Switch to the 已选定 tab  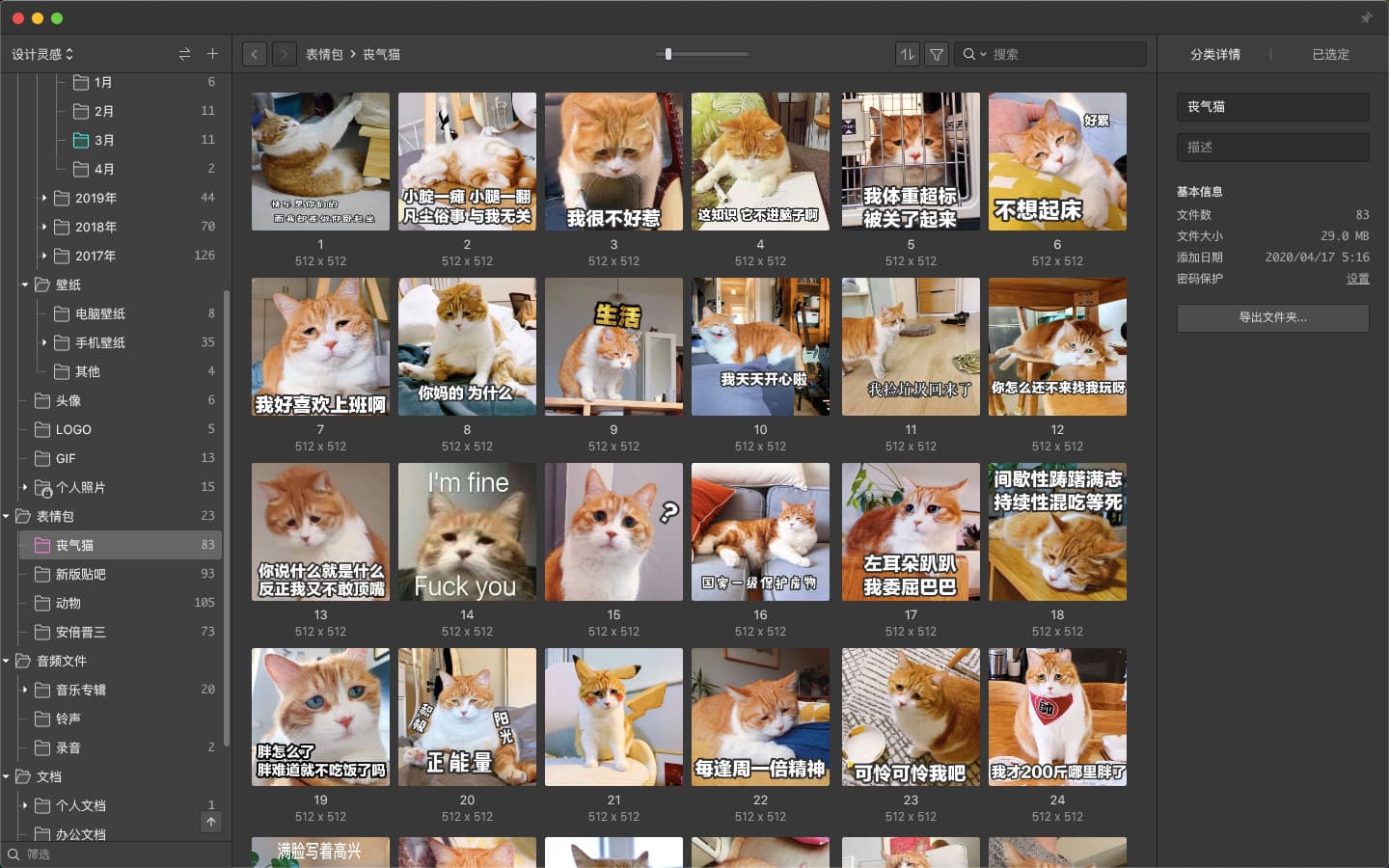tap(1330, 54)
